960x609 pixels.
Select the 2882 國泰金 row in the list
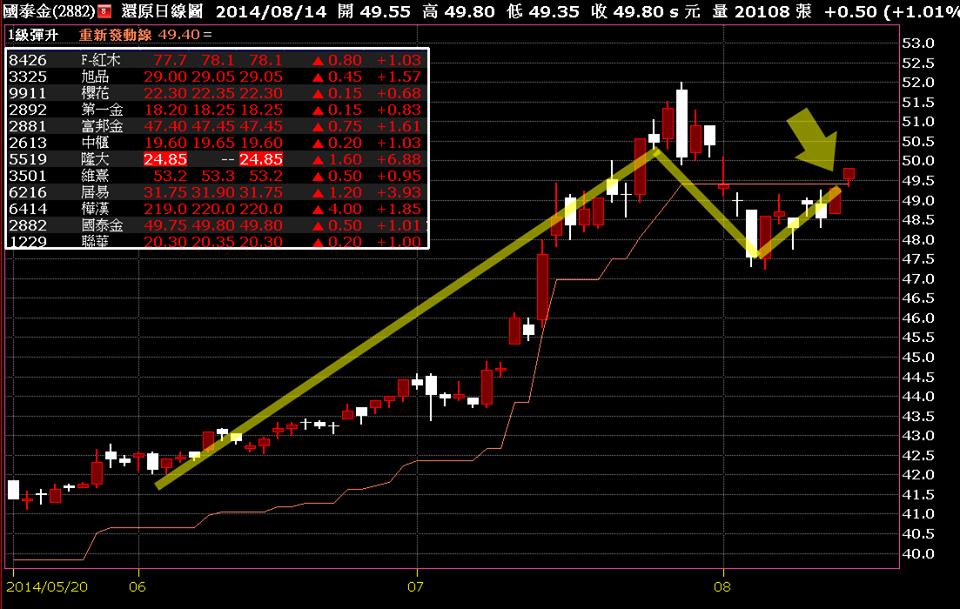(x=217, y=225)
